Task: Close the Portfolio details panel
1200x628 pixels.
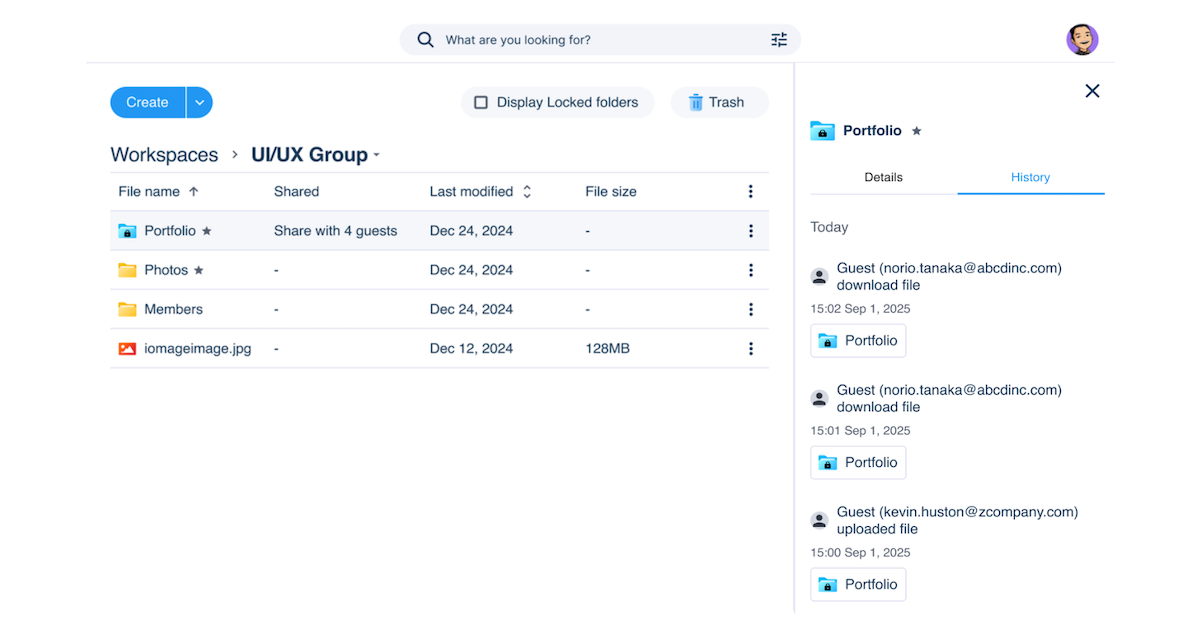Action: (1092, 91)
